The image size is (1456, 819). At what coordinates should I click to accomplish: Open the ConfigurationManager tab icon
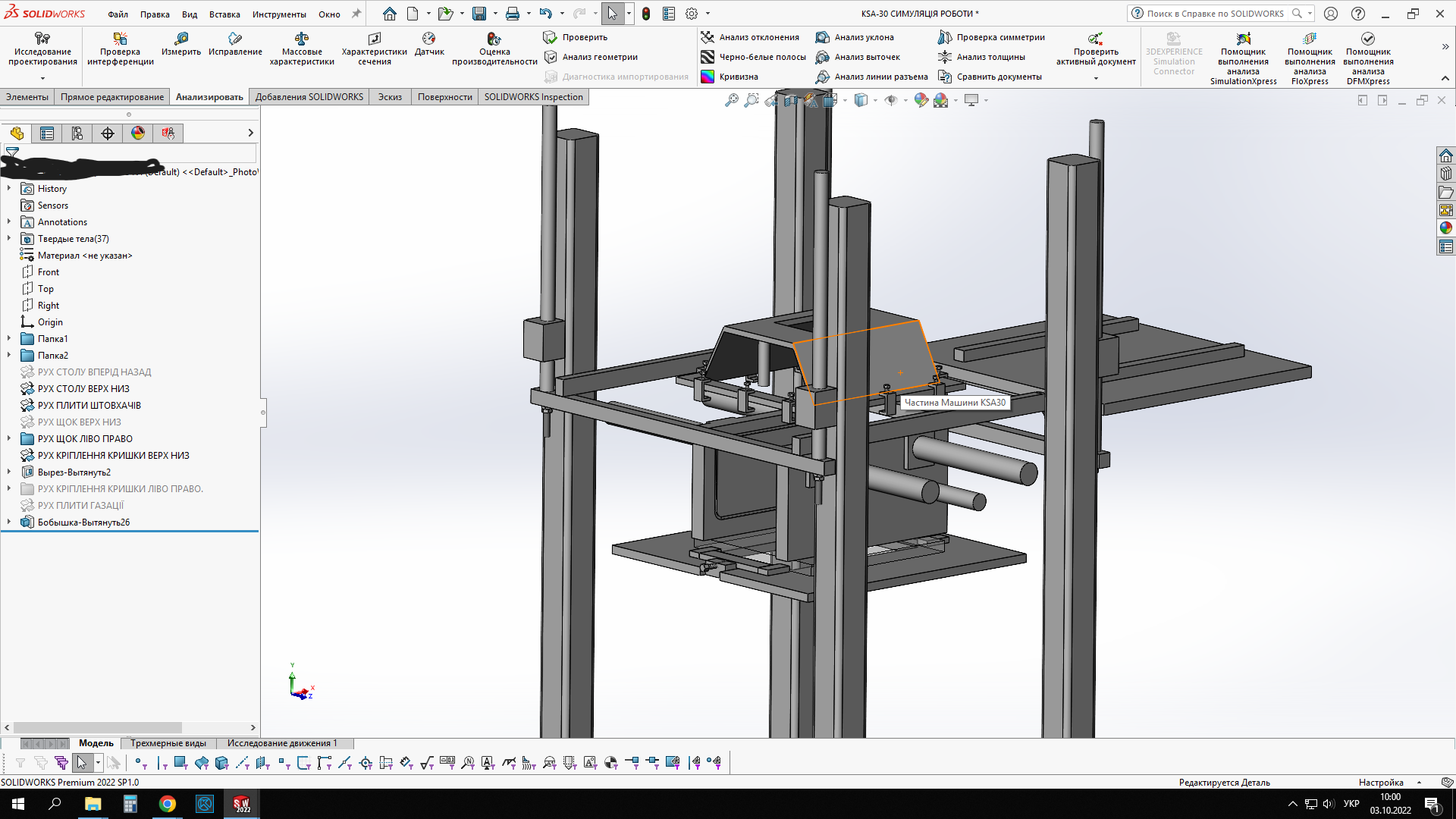pyautogui.click(x=77, y=133)
